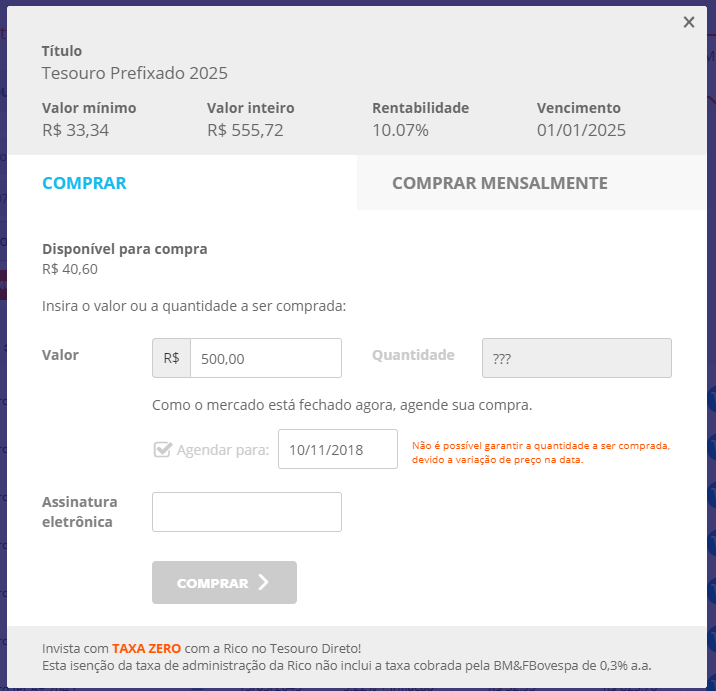The height and width of the screenshot is (691, 716).
Task: Select the title Tesouro Prefixado 2025
Action: click(135, 73)
